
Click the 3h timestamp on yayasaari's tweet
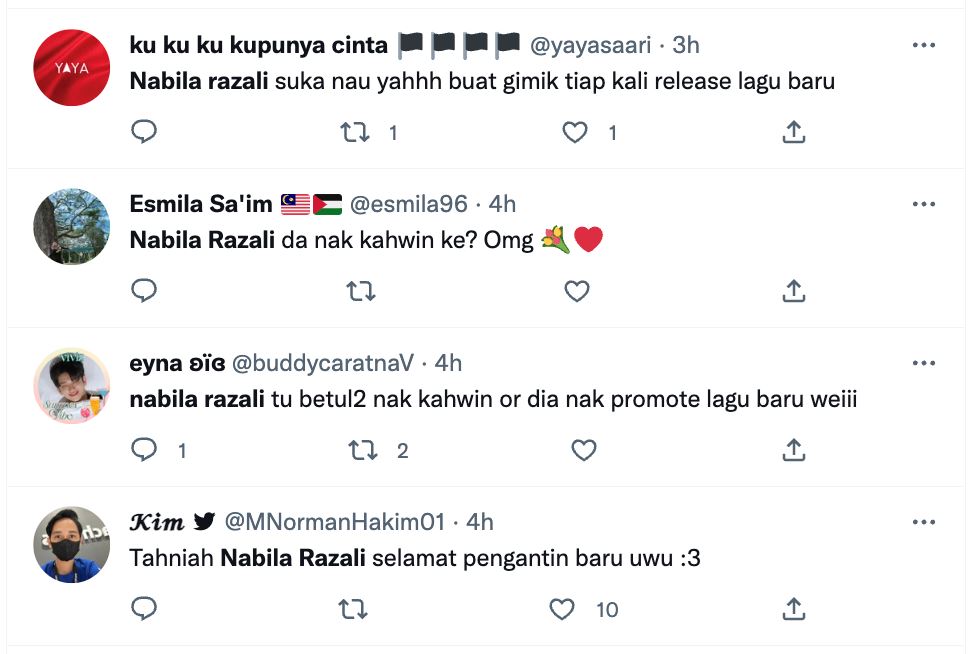[688, 45]
